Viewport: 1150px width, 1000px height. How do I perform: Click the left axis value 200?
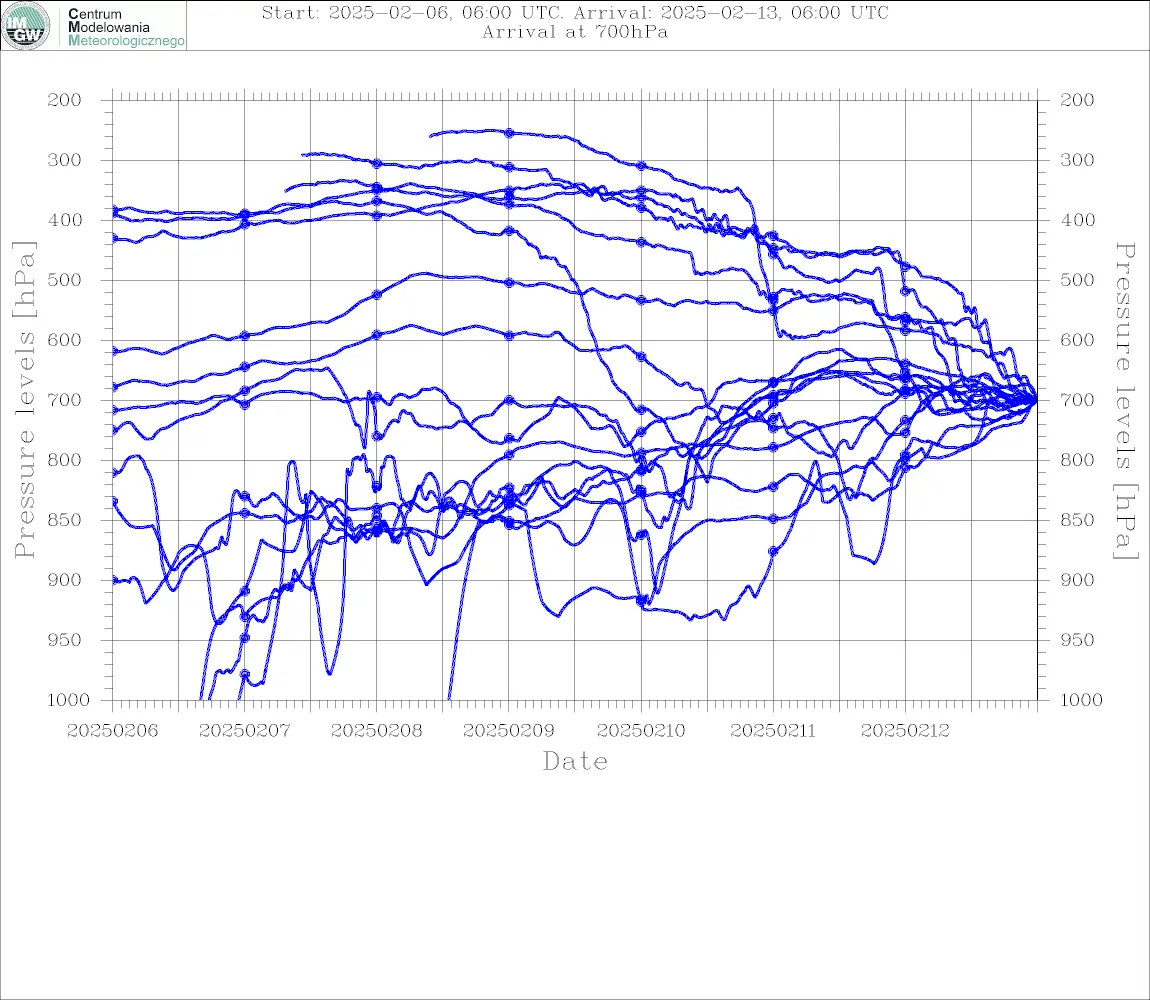65,100
